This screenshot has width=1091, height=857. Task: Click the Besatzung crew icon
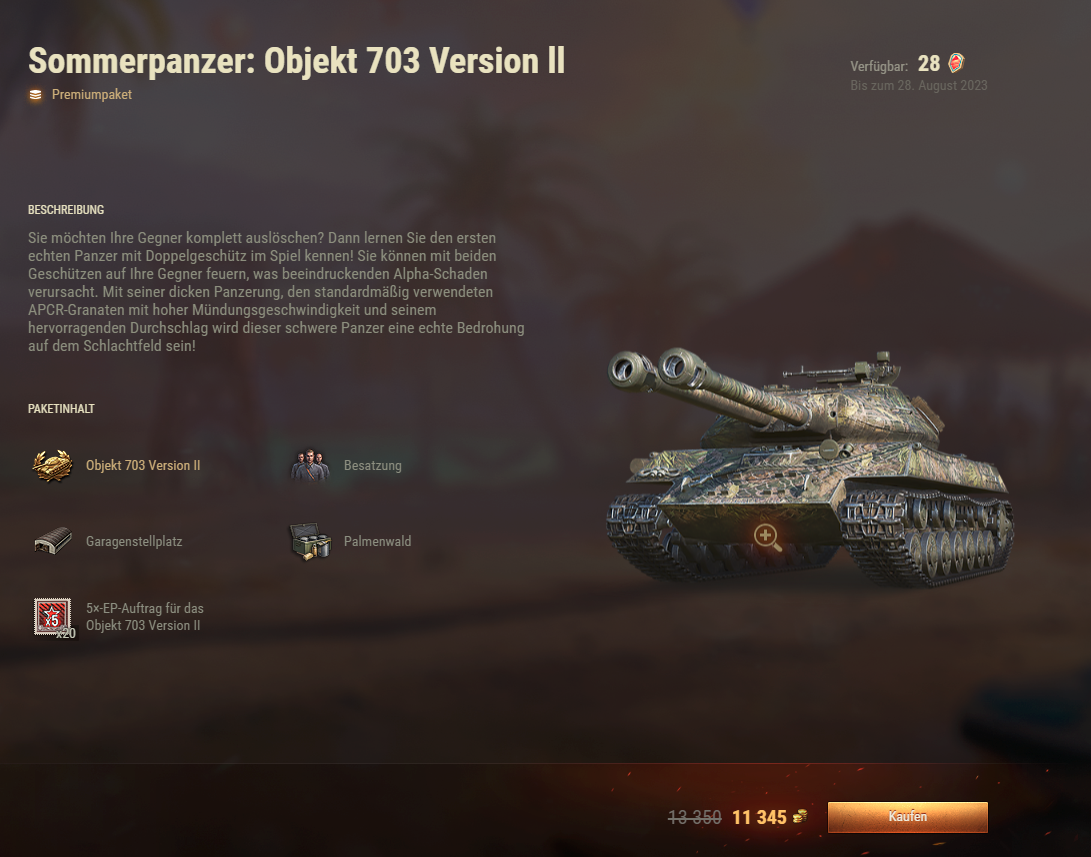(x=310, y=465)
